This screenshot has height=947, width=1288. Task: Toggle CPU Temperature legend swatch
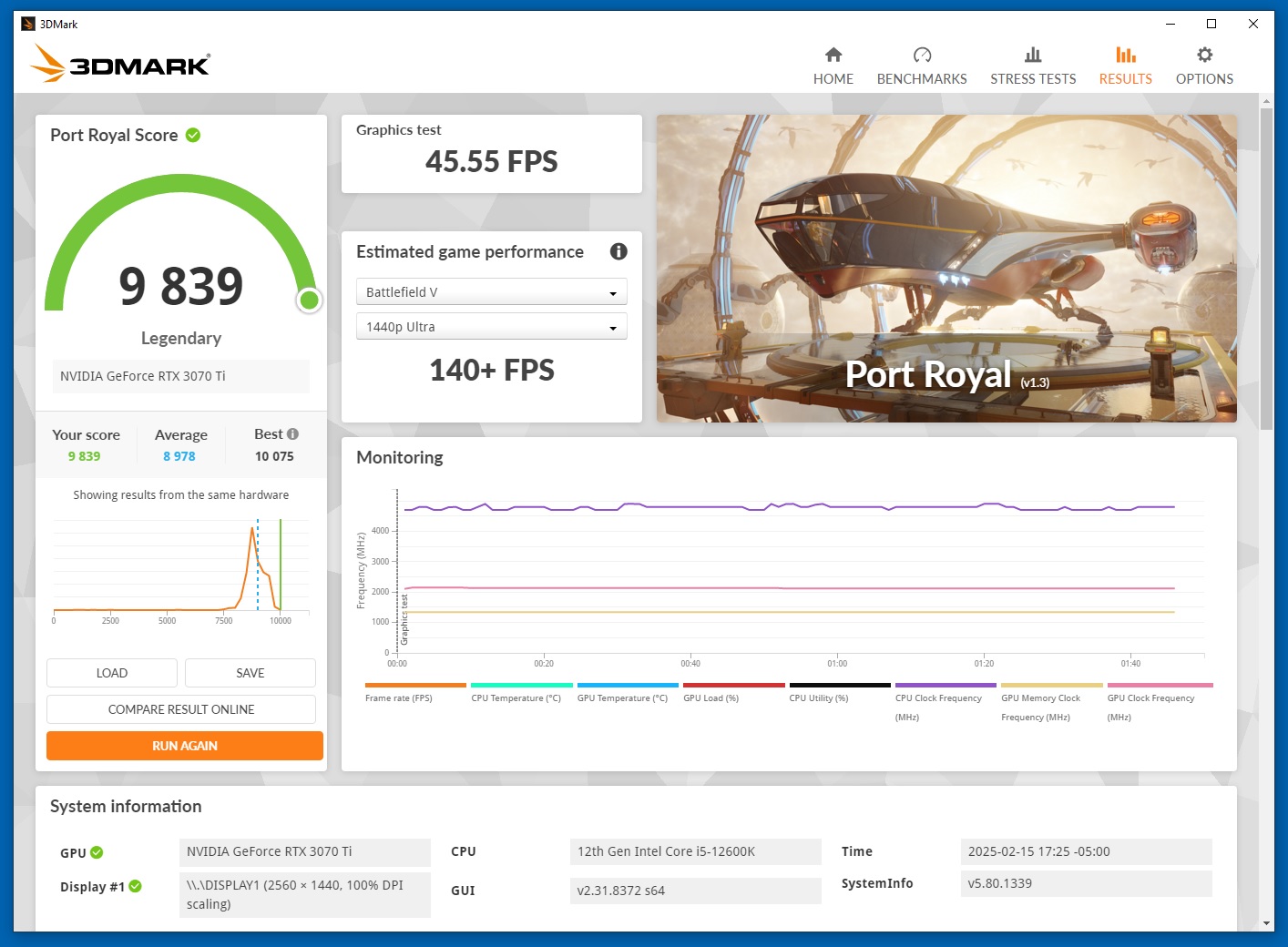[x=522, y=685]
